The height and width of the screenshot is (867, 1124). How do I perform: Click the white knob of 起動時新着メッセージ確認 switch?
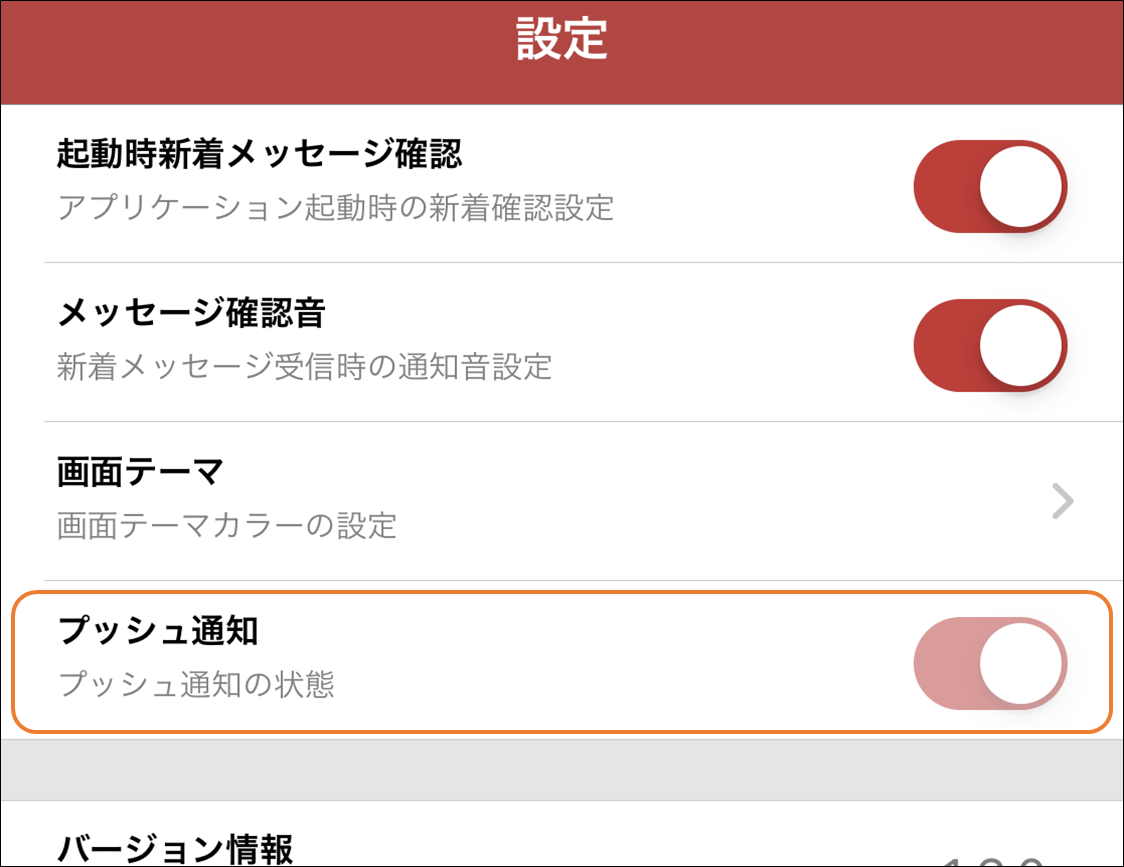(x=1021, y=185)
